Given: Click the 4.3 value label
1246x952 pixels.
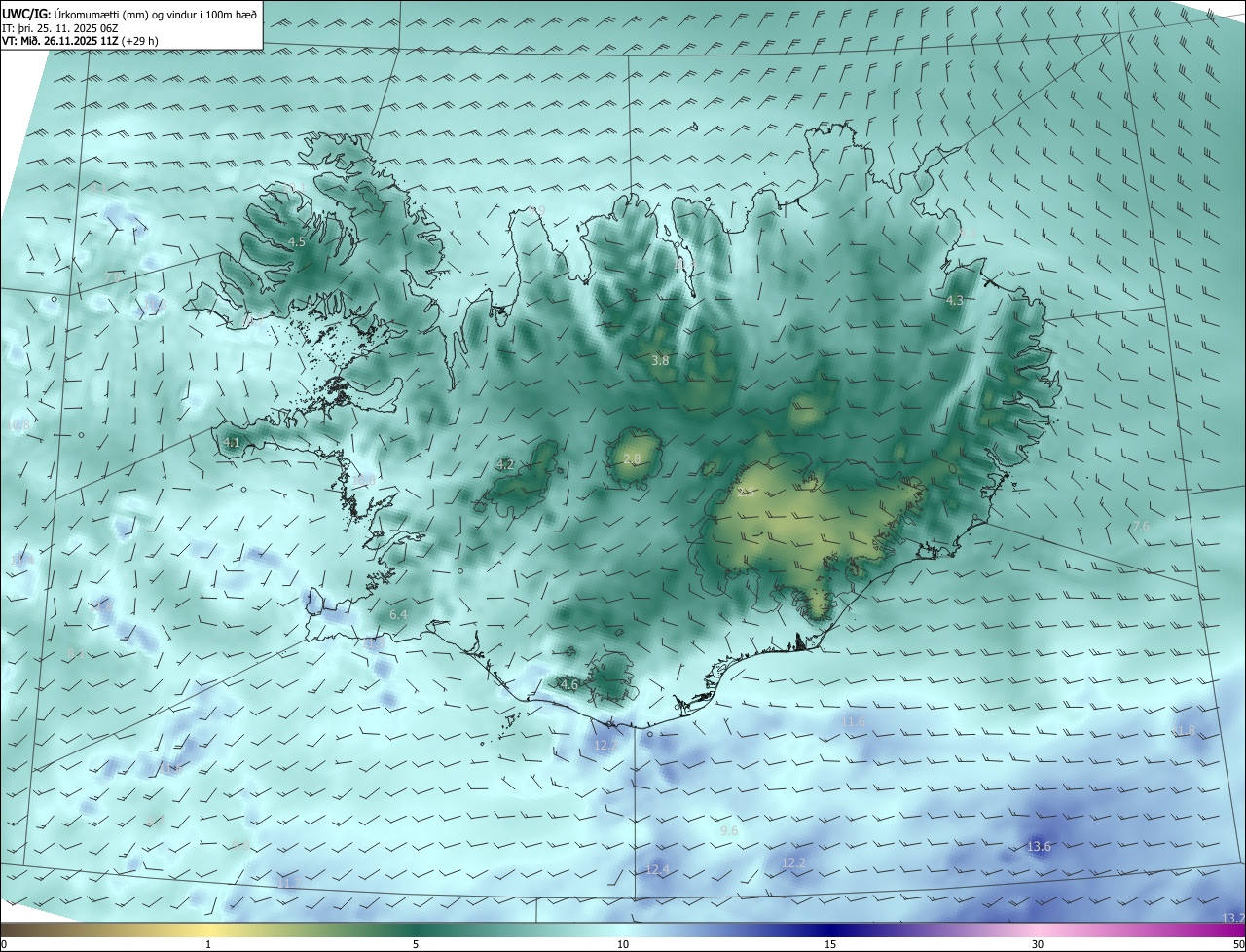Looking at the screenshot, I should (955, 301).
